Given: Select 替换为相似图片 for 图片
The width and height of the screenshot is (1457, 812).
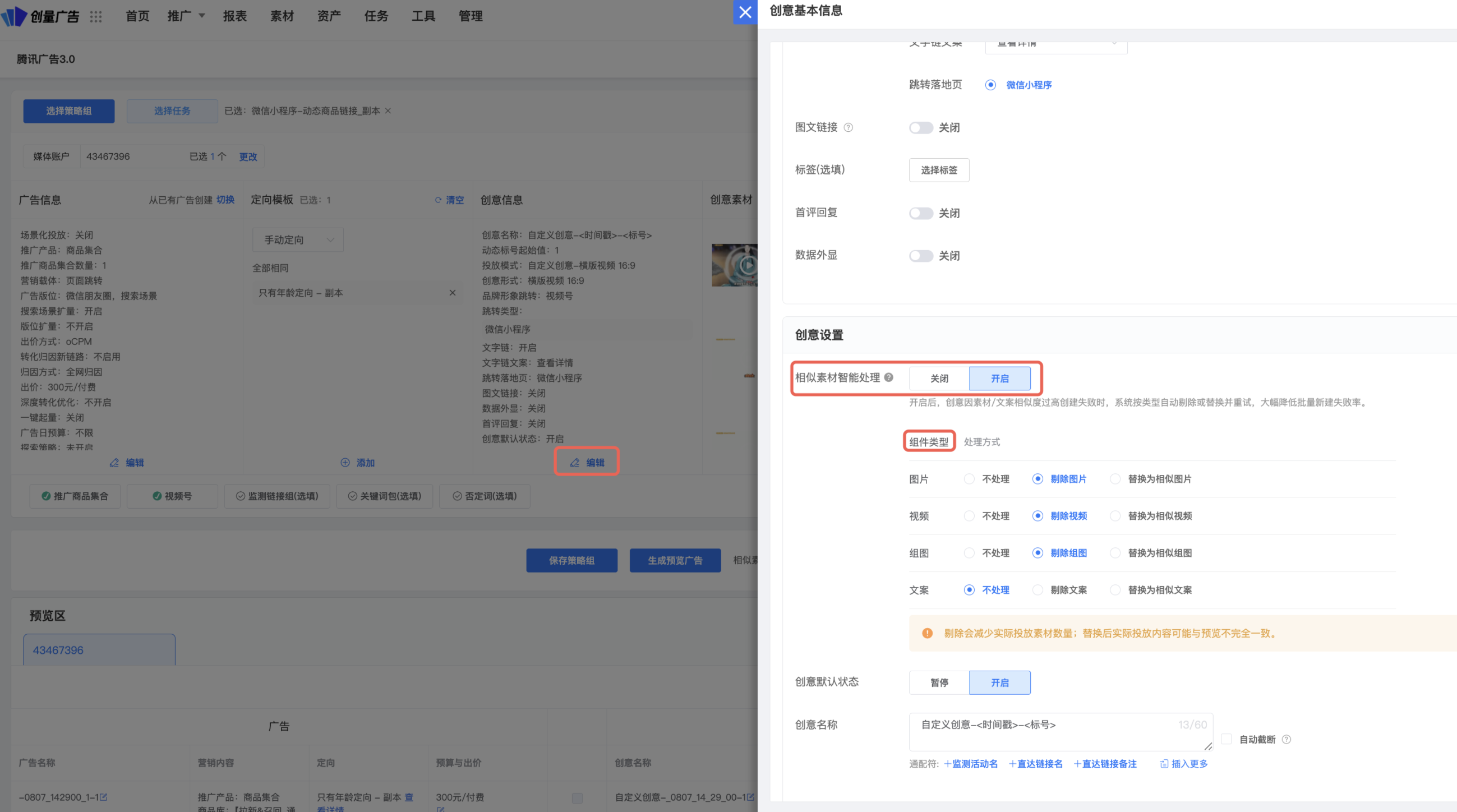Looking at the screenshot, I should (x=1115, y=479).
